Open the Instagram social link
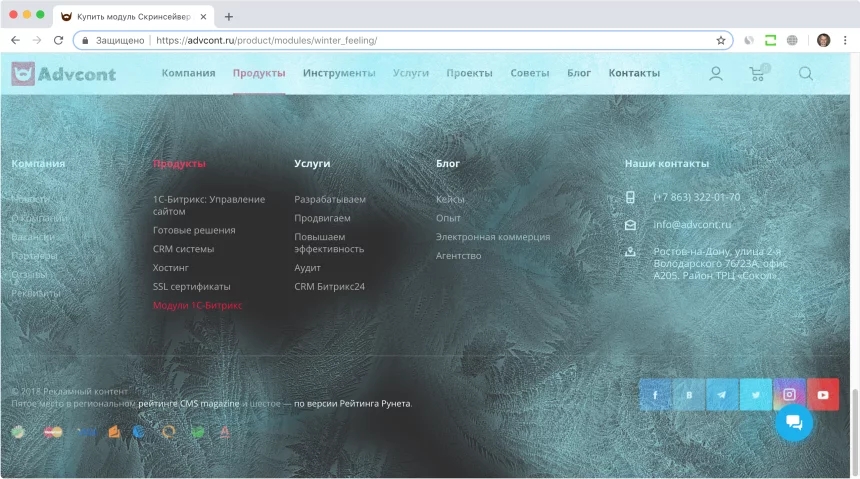860x479 pixels. [x=789, y=395]
